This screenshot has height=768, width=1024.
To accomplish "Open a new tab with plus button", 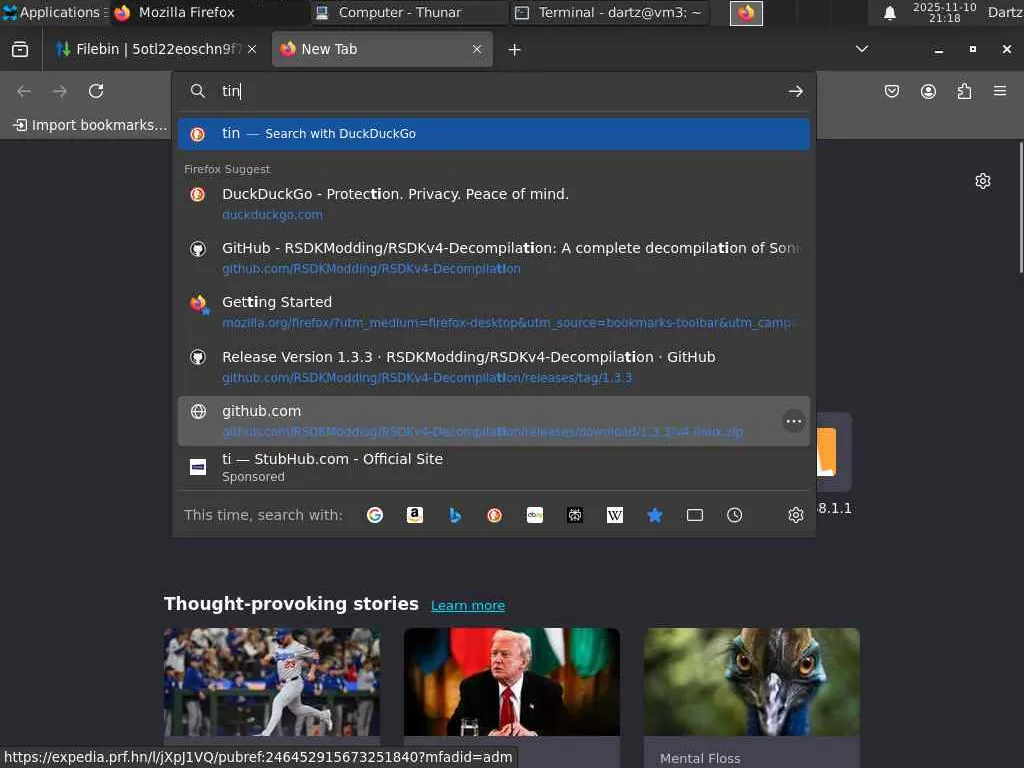I will point(515,50).
